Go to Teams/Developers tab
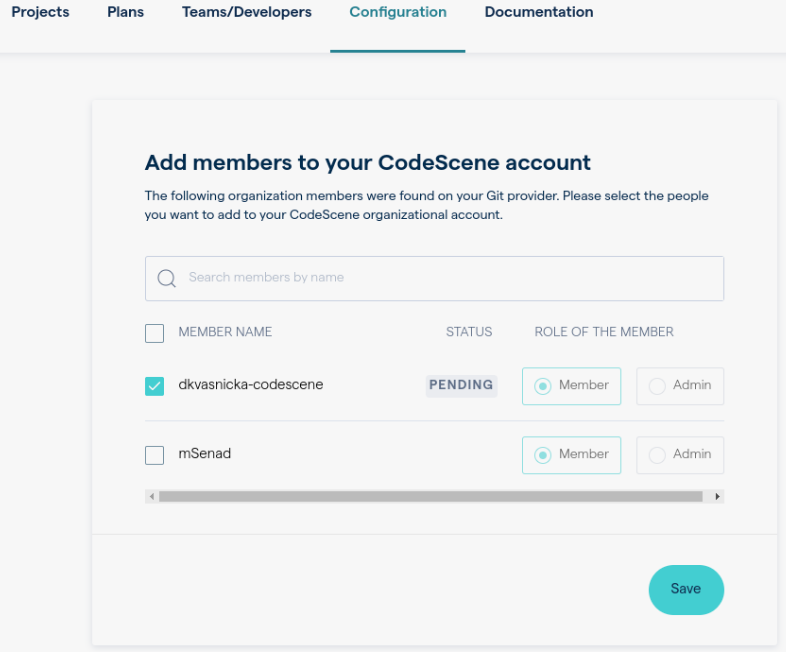Screen dimensions: 786x652 (x=247, y=12)
